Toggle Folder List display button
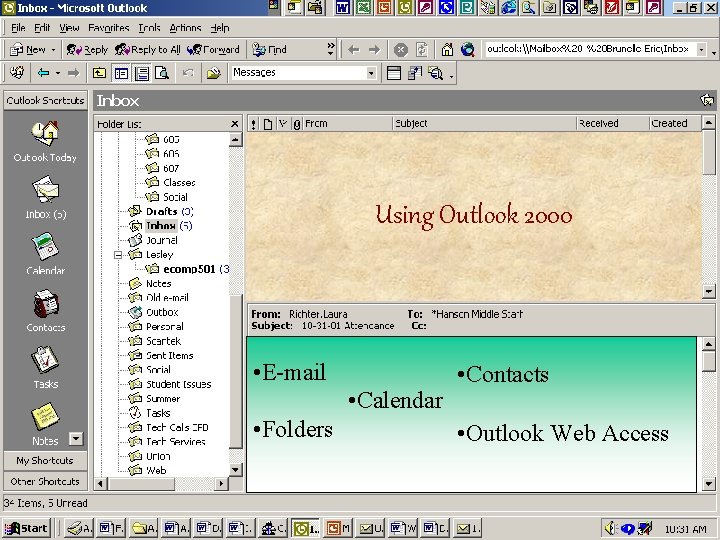The width and height of the screenshot is (720, 540). [121, 73]
